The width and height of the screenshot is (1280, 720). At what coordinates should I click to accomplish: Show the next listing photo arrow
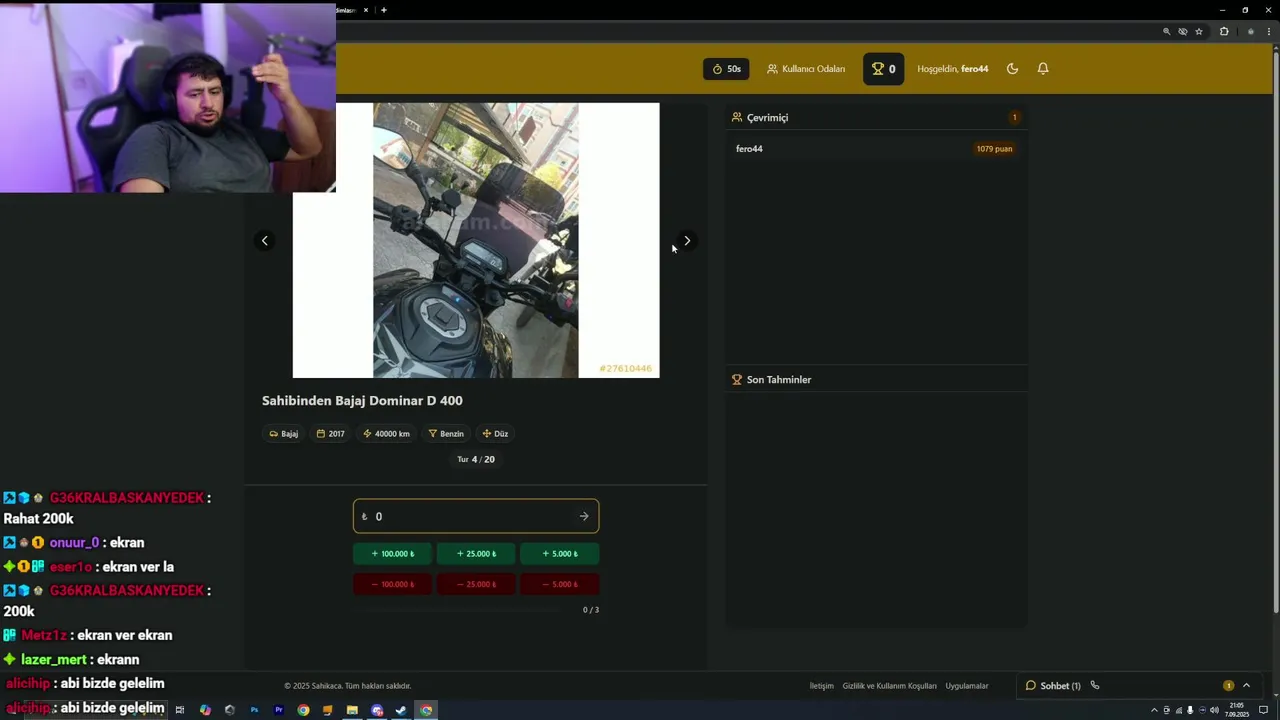pyautogui.click(x=687, y=241)
